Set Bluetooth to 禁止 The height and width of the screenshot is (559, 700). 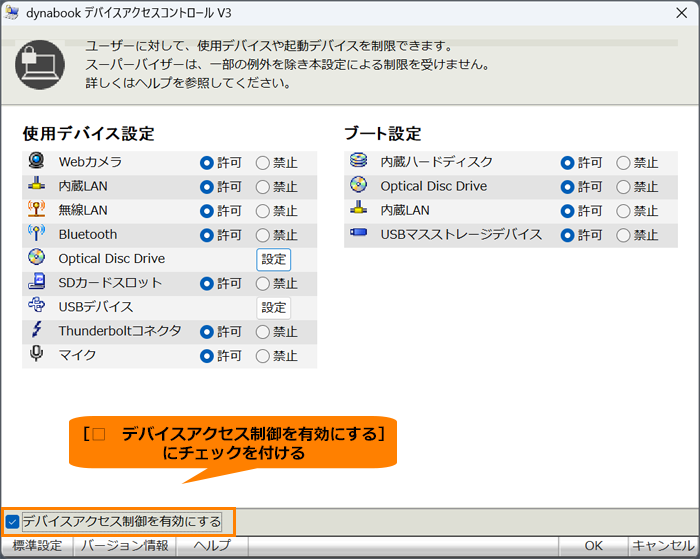(x=262, y=235)
